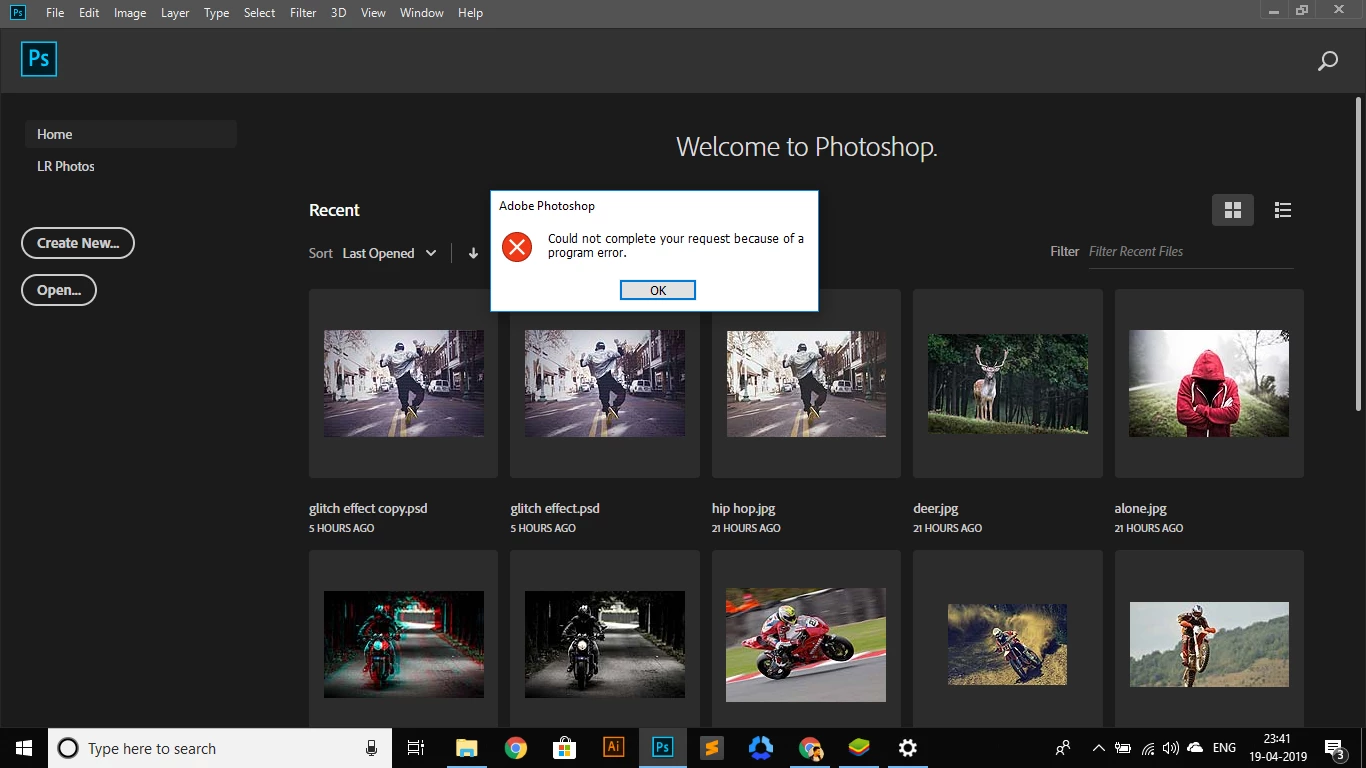
Task: Open the black and white motorcycle thumbnail
Action: coord(605,644)
